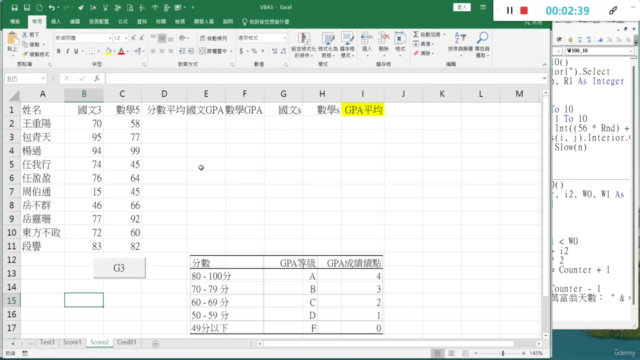The height and width of the screenshot is (360, 640).
Task: Click the G3 button on the worksheet
Action: point(119,268)
